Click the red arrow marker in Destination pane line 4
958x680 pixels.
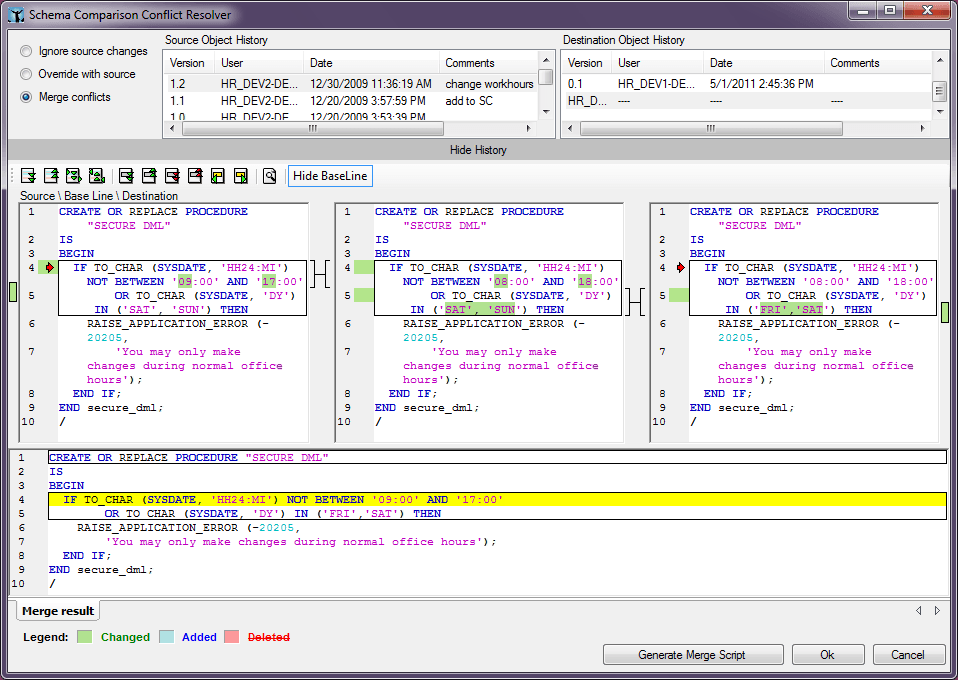(681, 268)
